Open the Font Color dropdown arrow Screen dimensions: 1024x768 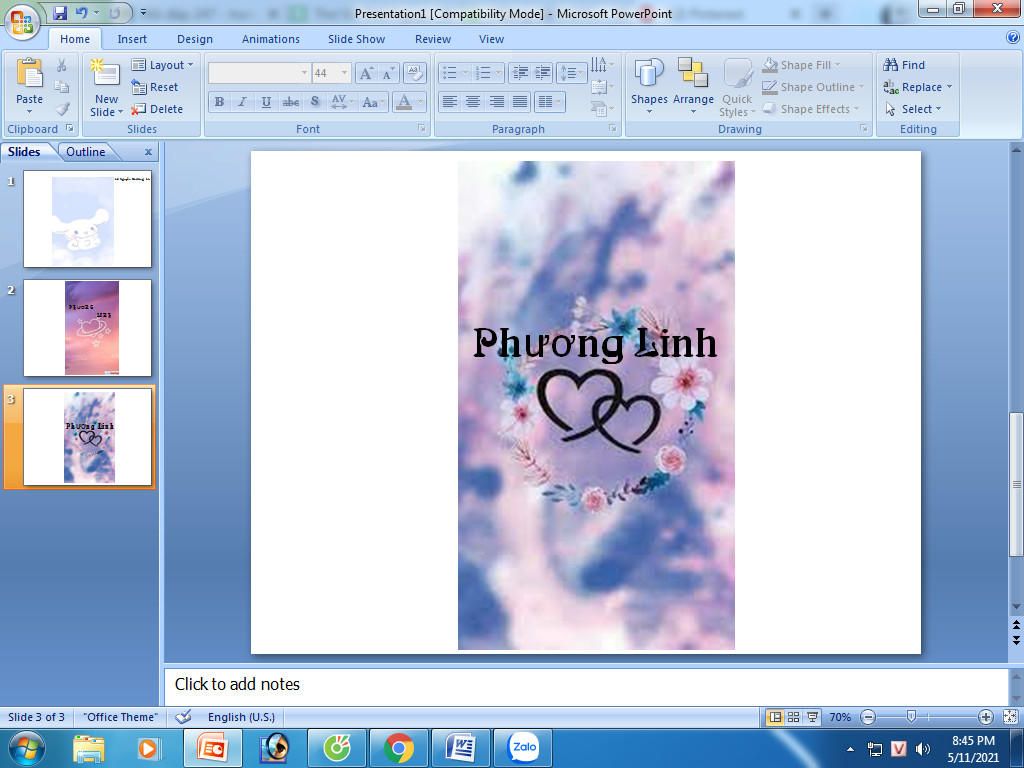tap(420, 102)
